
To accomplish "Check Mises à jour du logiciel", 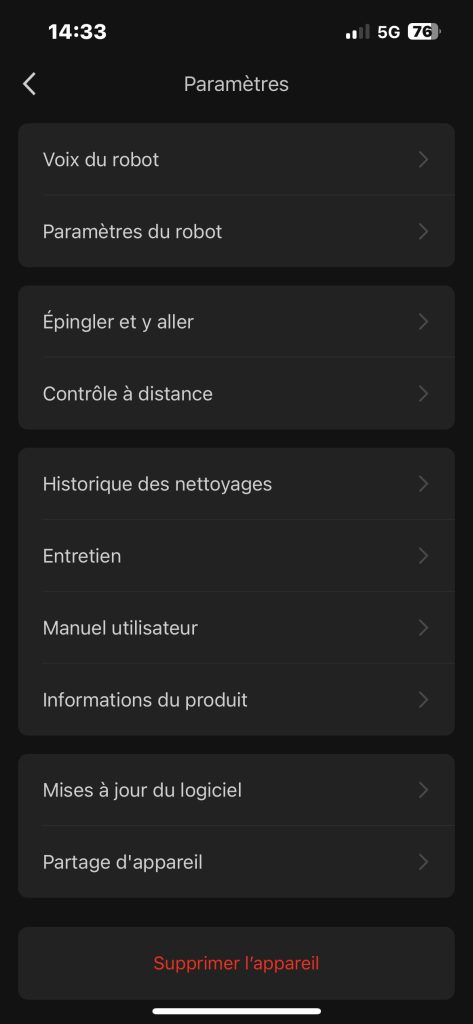I will click(x=236, y=790).
